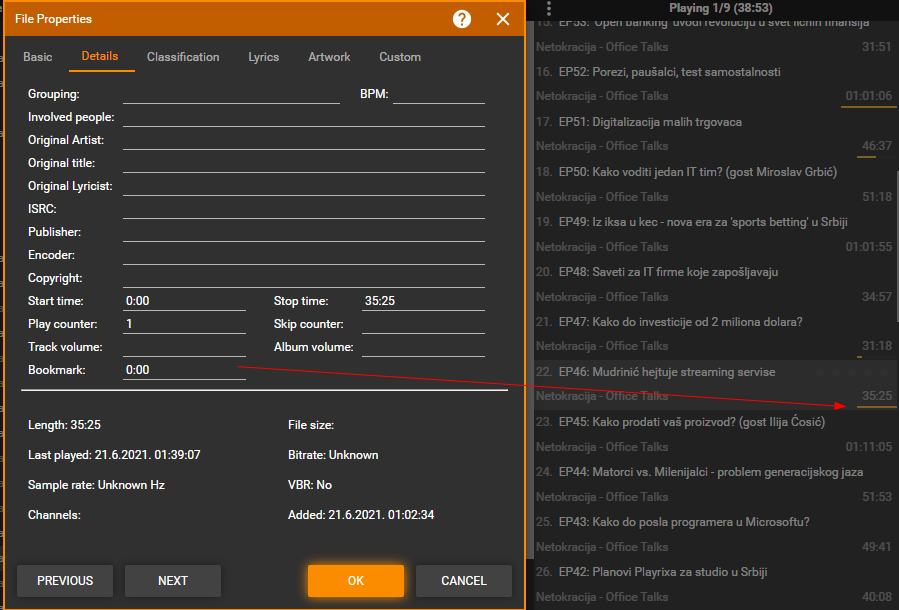Image resolution: width=899 pixels, height=610 pixels.
Task: Click the help question mark icon
Action: 462,19
